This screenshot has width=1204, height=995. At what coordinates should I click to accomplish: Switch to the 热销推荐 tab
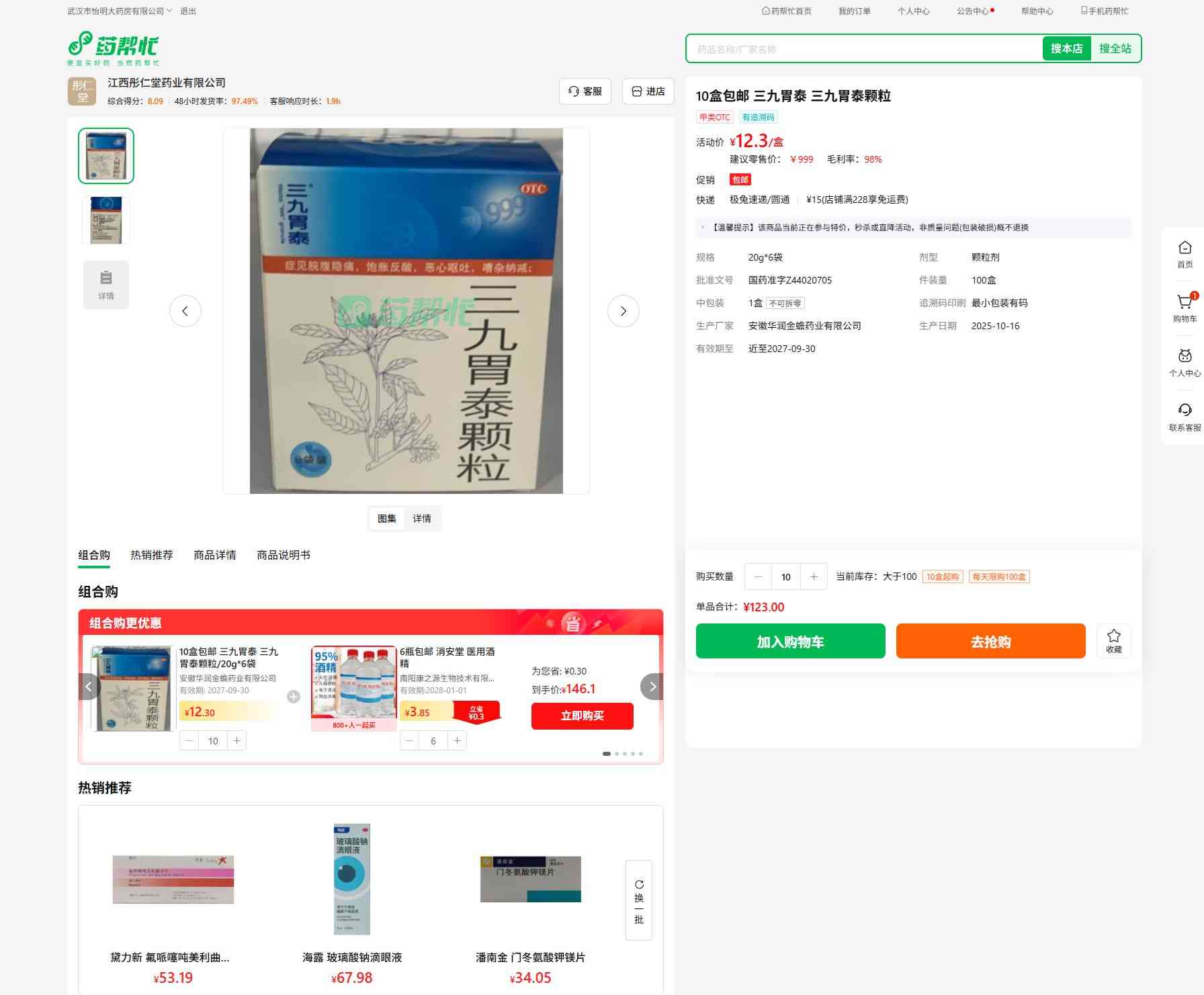click(151, 555)
